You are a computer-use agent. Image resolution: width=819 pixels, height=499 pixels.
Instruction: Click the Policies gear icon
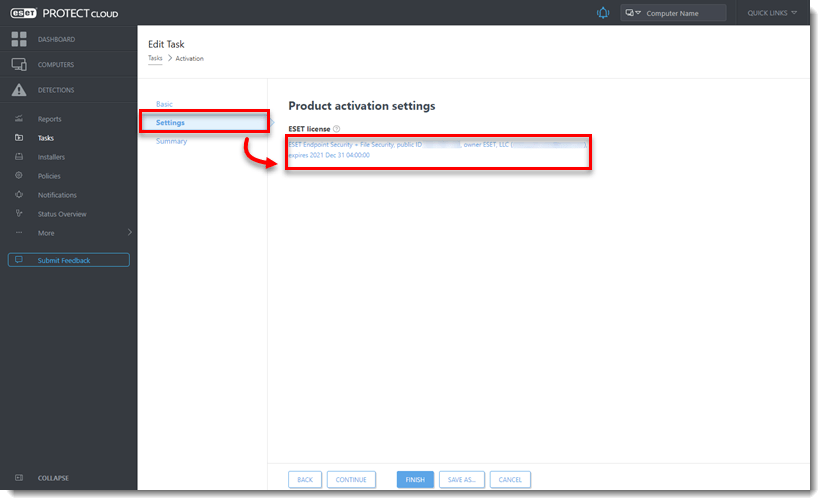tap(19, 176)
